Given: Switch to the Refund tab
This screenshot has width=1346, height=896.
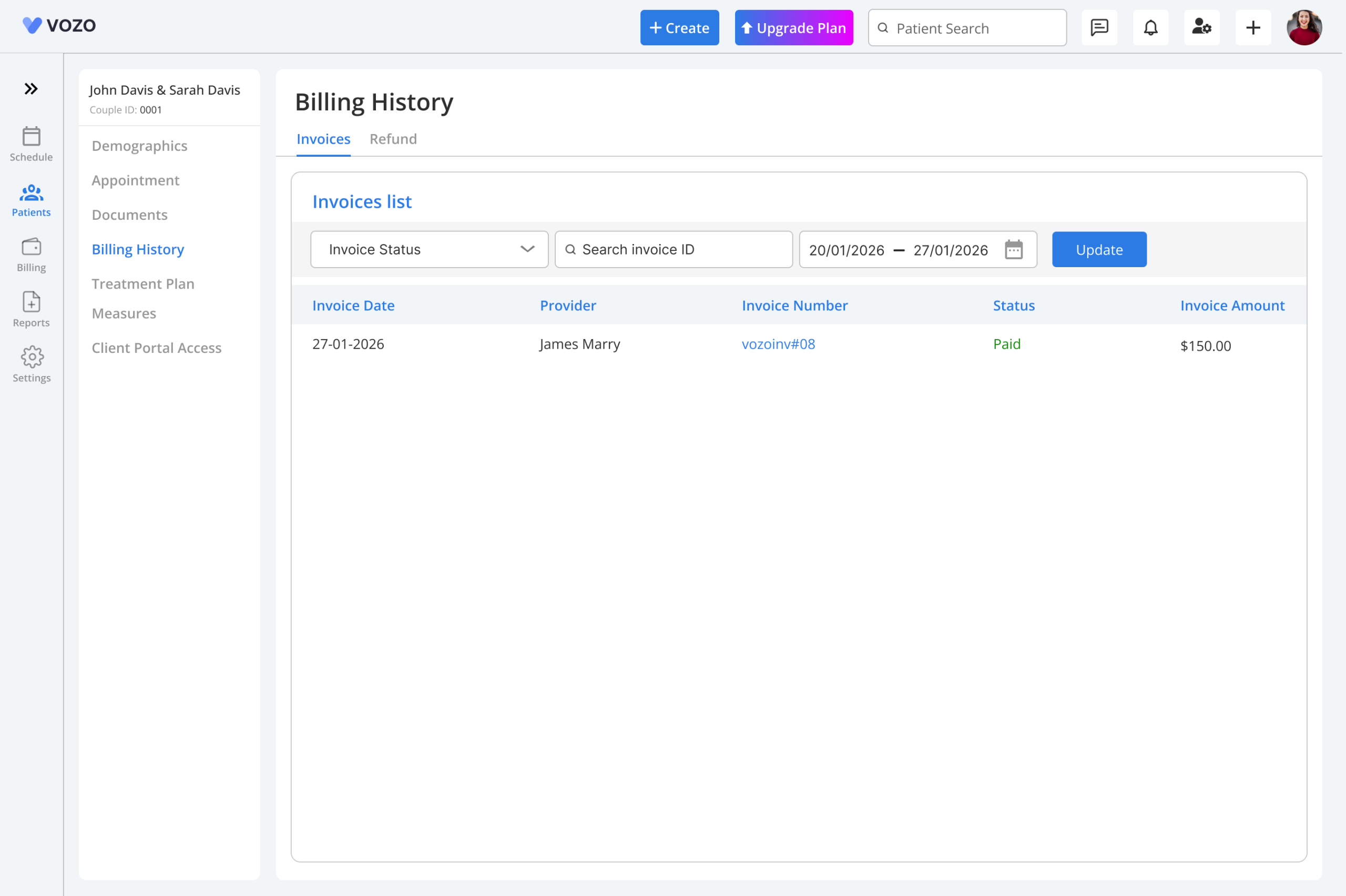Looking at the screenshot, I should (x=393, y=139).
